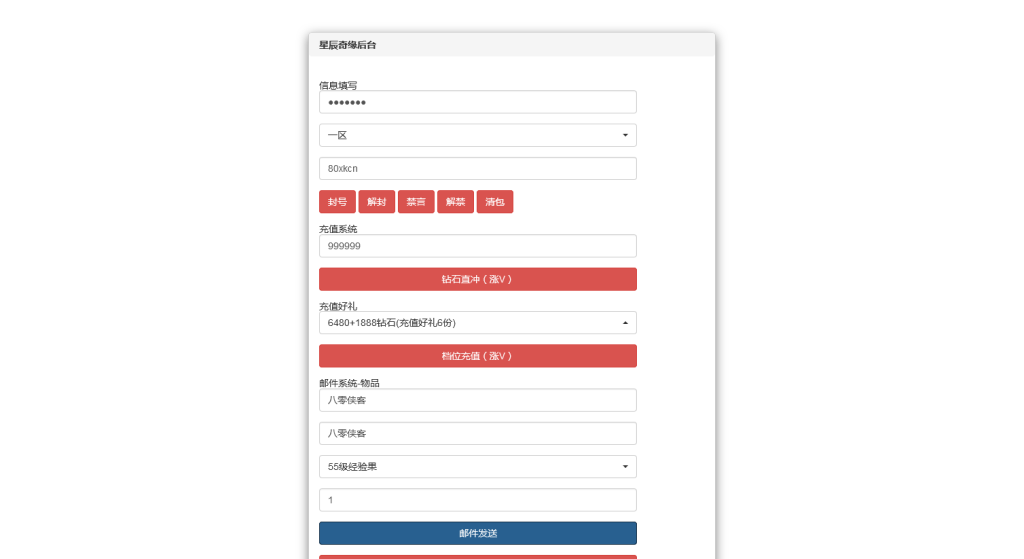
Task: Open the 一区 server dropdown
Action: pos(477,135)
